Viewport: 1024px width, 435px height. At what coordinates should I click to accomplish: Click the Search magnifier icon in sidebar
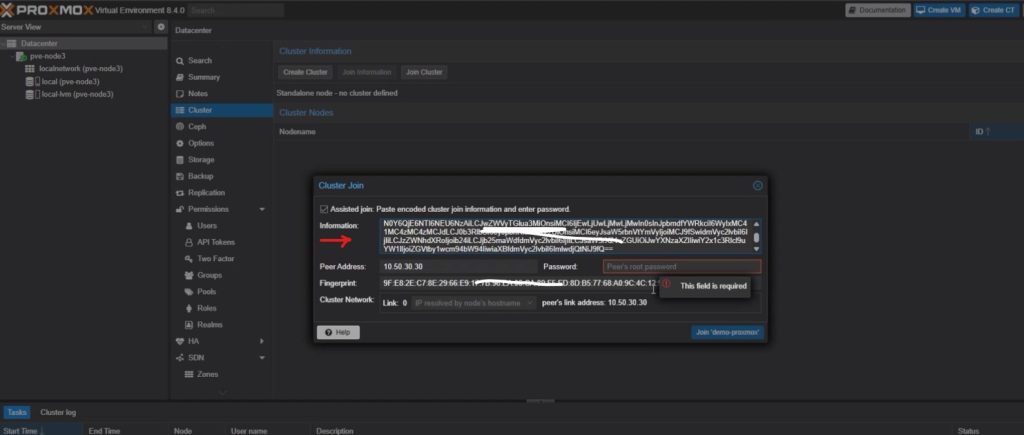tap(180, 61)
